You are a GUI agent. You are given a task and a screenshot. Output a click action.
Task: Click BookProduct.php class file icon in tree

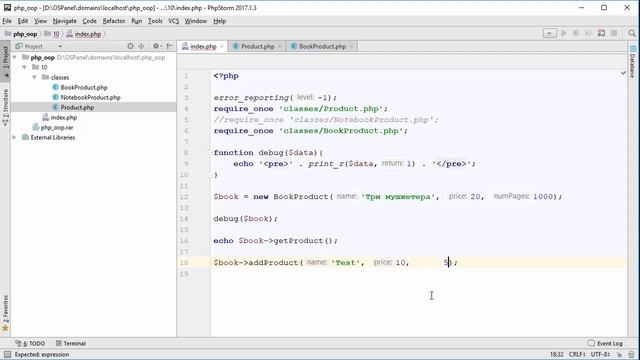pos(56,87)
